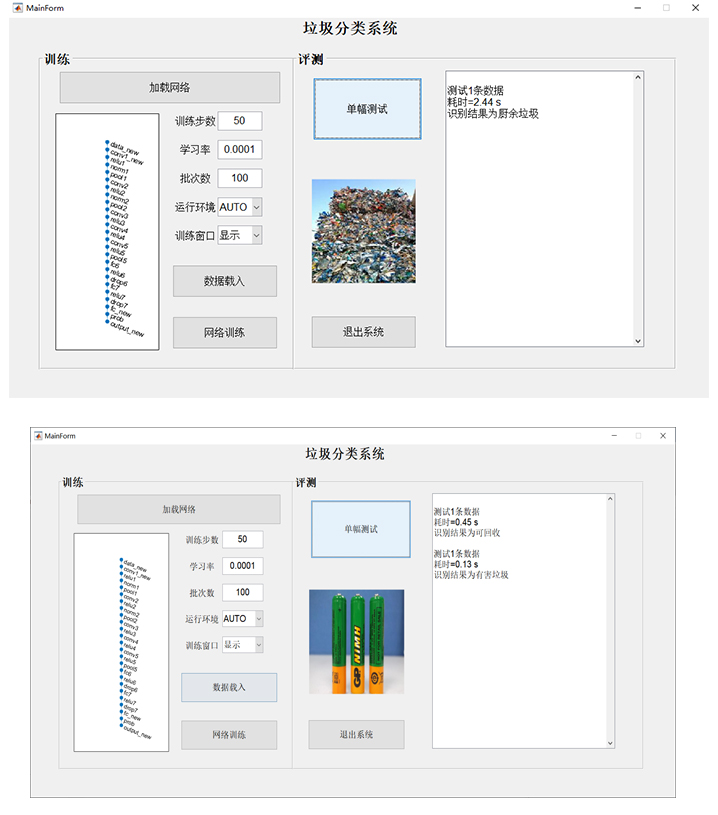This screenshot has width=718, height=815.
Task: Click the down scroll arrow of the top results box
Action: click(x=638, y=341)
